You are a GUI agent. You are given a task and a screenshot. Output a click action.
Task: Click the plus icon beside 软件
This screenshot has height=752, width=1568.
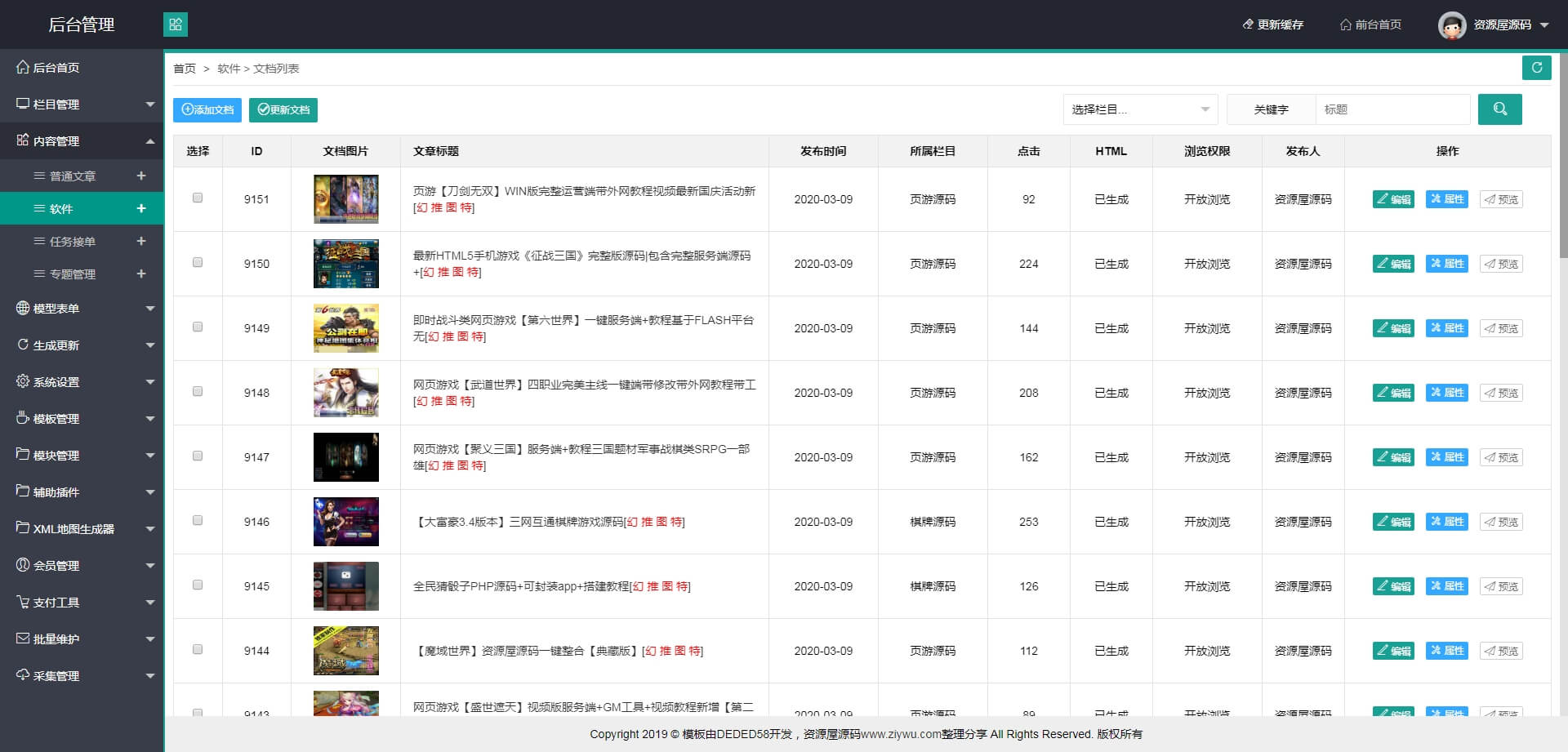141,208
